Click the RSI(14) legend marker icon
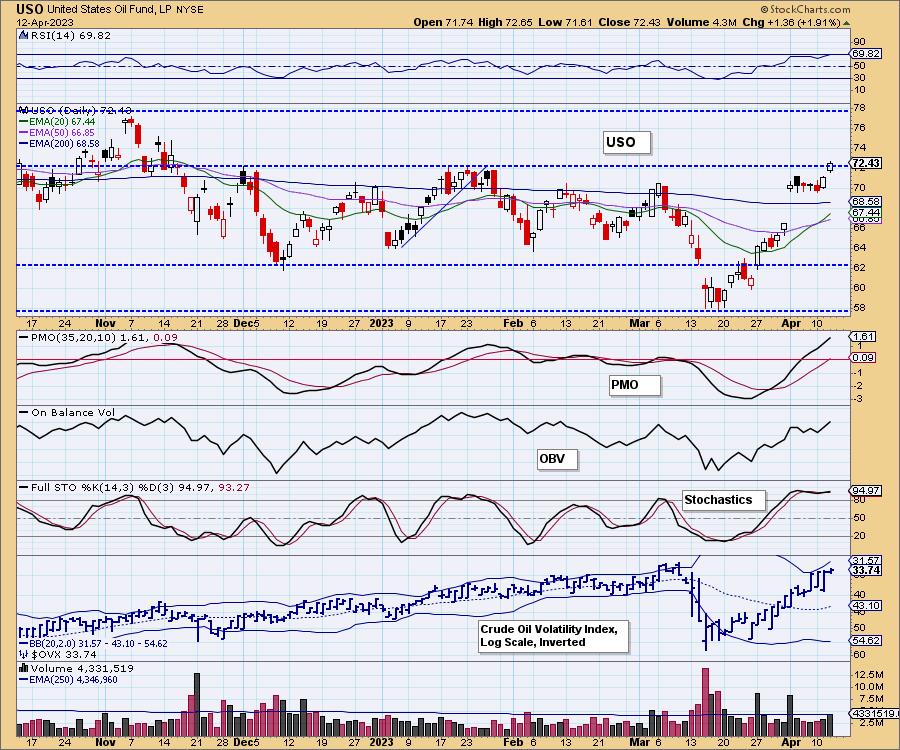900x750 pixels. click(x=23, y=35)
